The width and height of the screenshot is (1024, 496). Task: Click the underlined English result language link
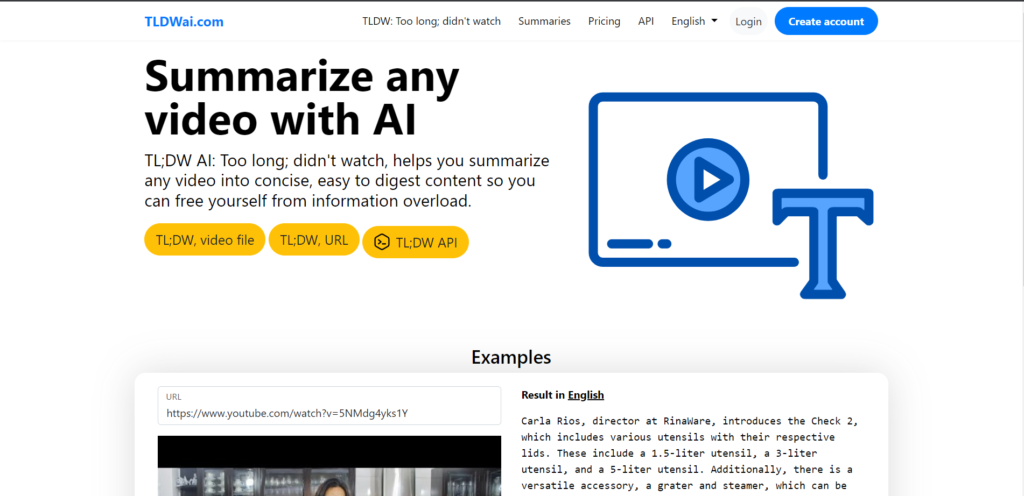coord(585,395)
